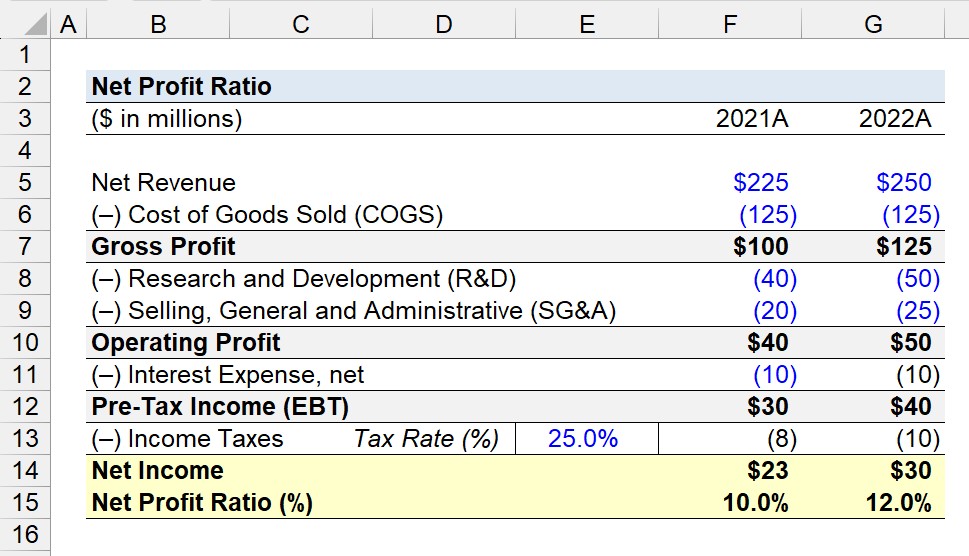Click the 25.0% tax rate cell
Image resolution: width=969 pixels, height=556 pixels.
(x=587, y=439)
